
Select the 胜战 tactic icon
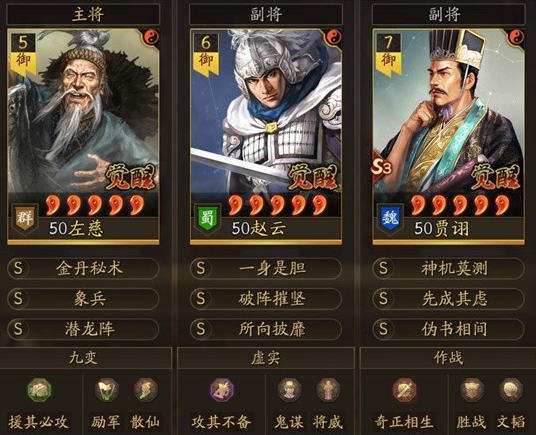(x=472, y=390)
